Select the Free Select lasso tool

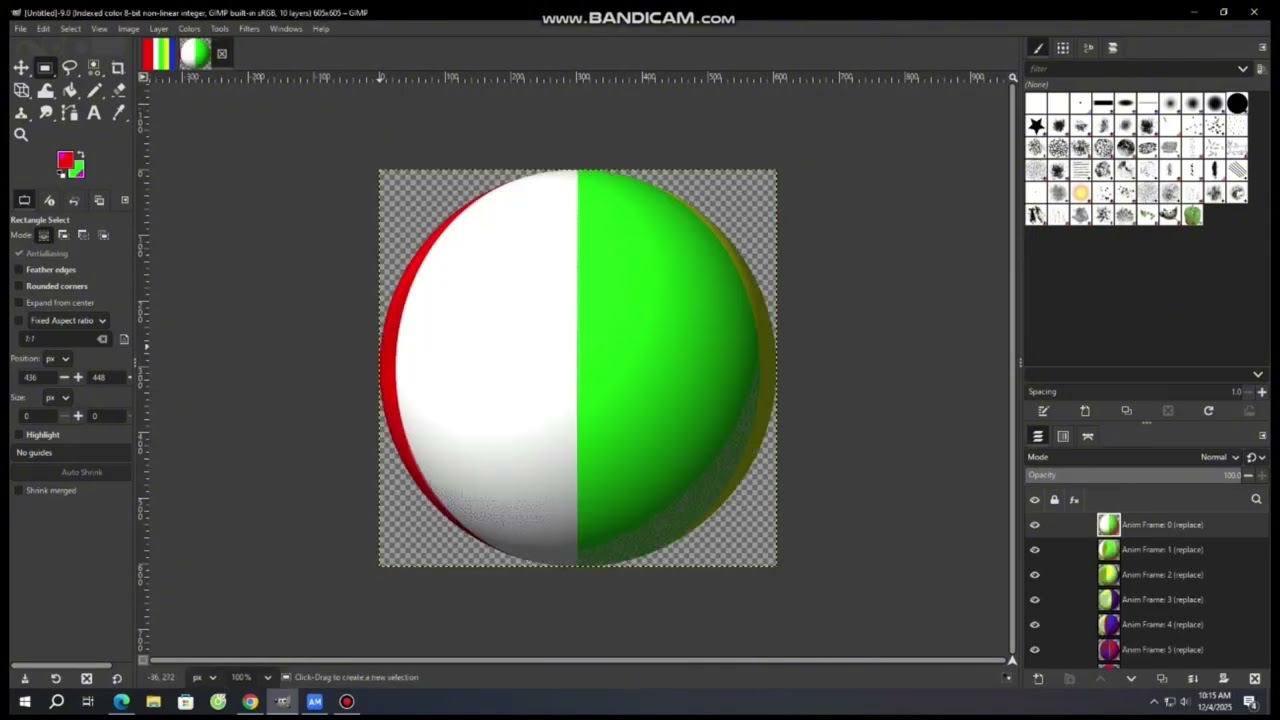[x=70, y=68]
